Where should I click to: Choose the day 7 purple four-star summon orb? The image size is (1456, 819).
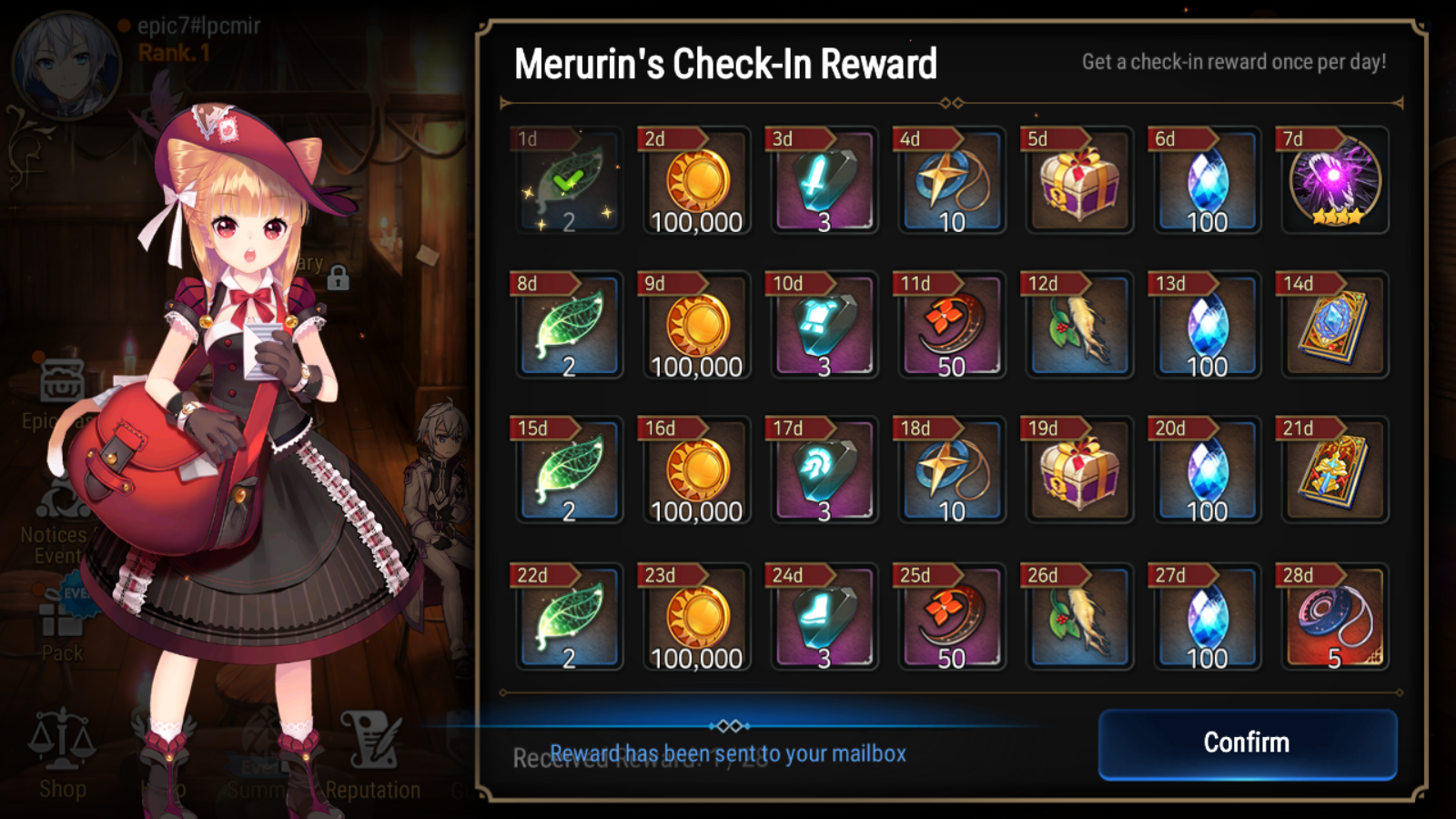[x=1335, y=181]
